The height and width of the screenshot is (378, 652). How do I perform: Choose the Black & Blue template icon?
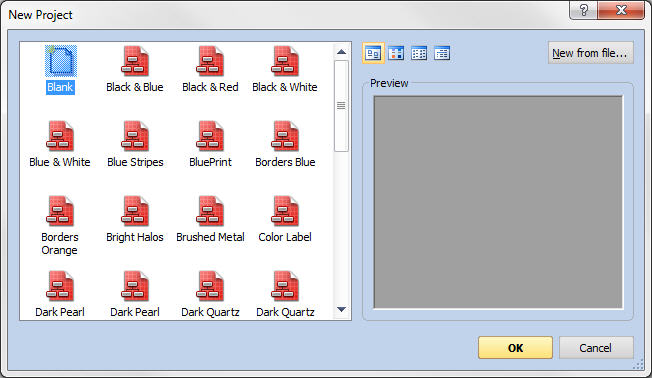(x=135, y=61)
